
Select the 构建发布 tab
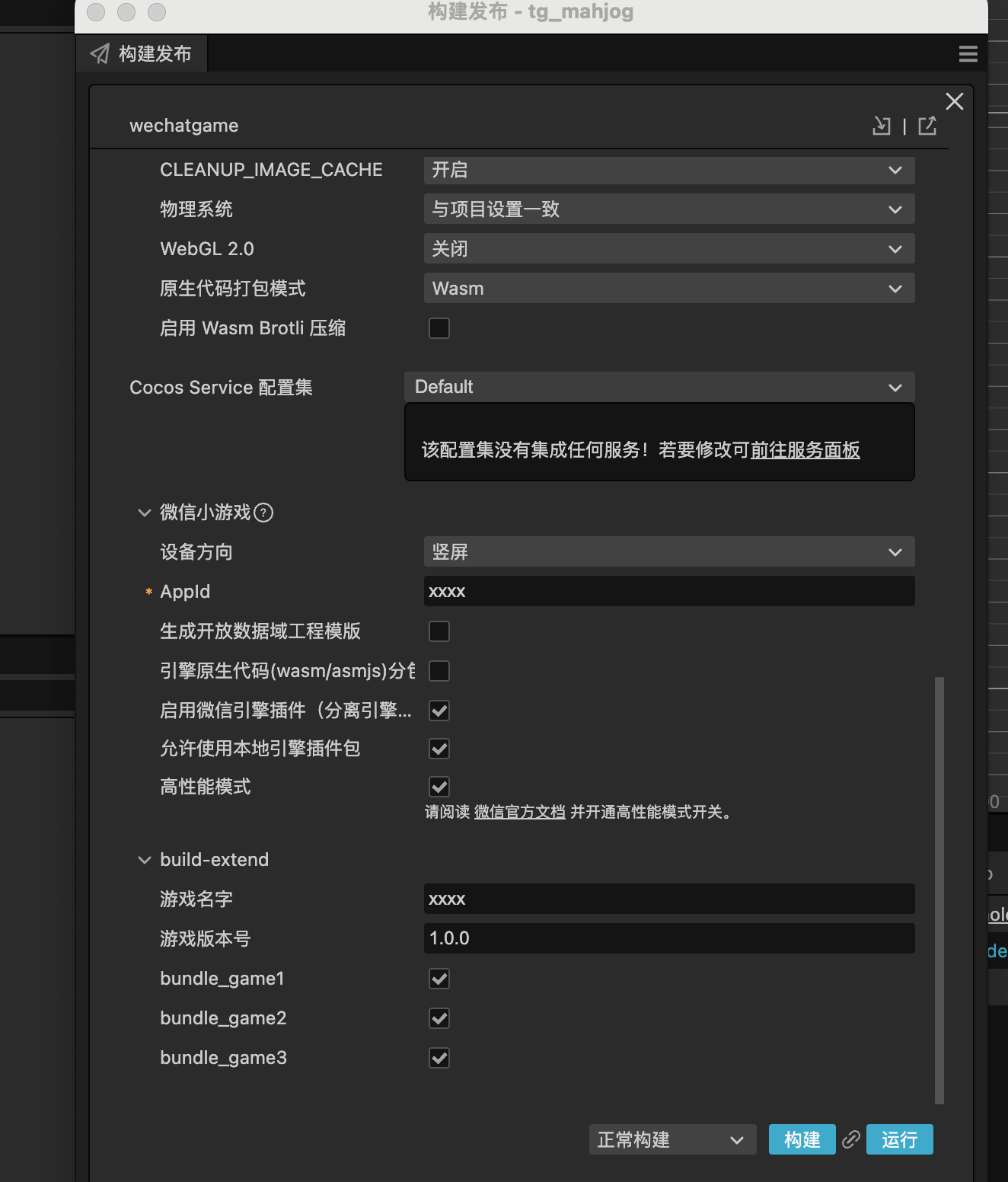(142, 53)
